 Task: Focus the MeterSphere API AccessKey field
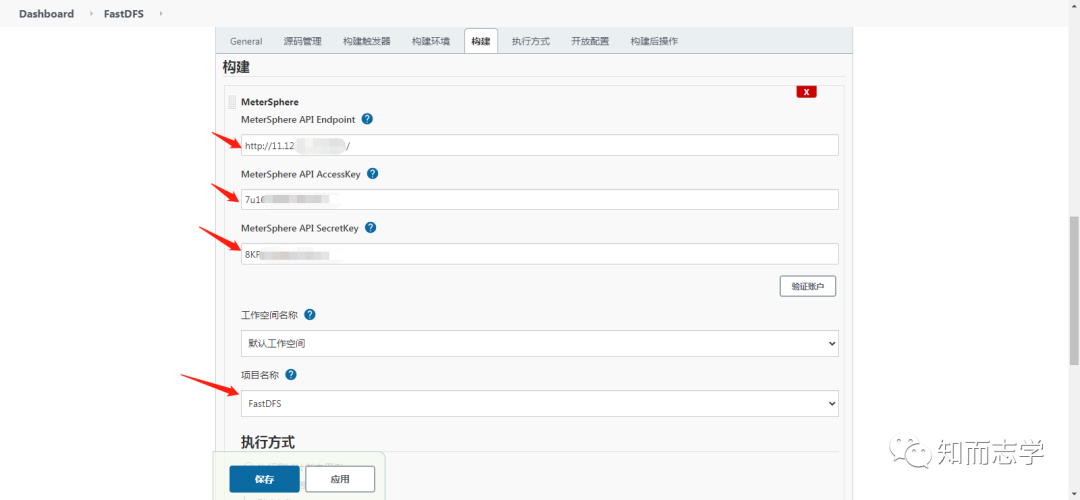click(539, 200)
